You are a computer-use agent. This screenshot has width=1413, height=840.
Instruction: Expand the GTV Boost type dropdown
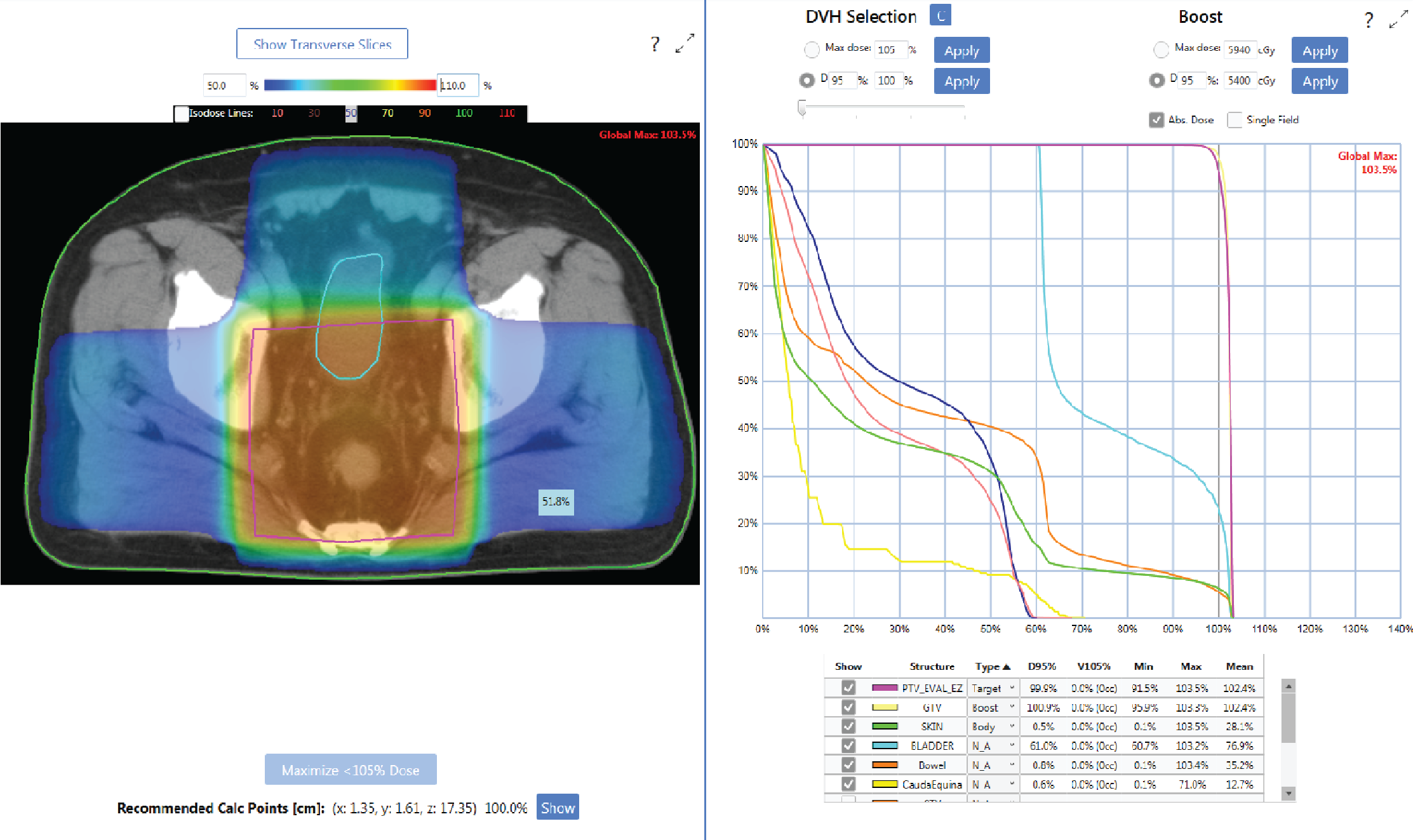(1012, 707)
